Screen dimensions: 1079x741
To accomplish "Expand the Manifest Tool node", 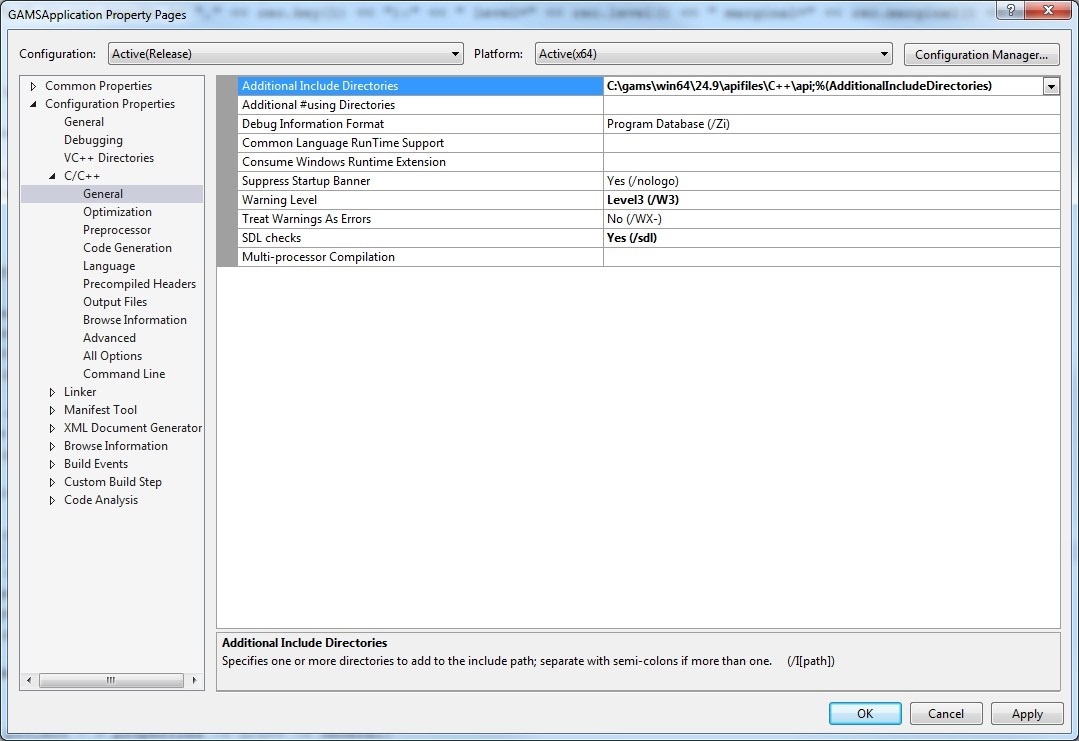I will point(52,410).
